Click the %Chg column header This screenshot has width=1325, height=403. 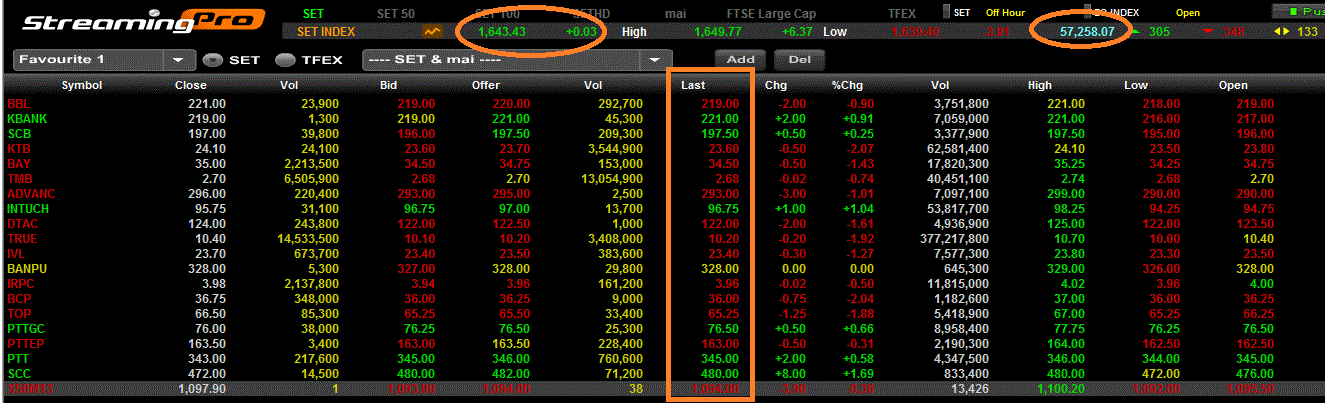pos(847,85)
